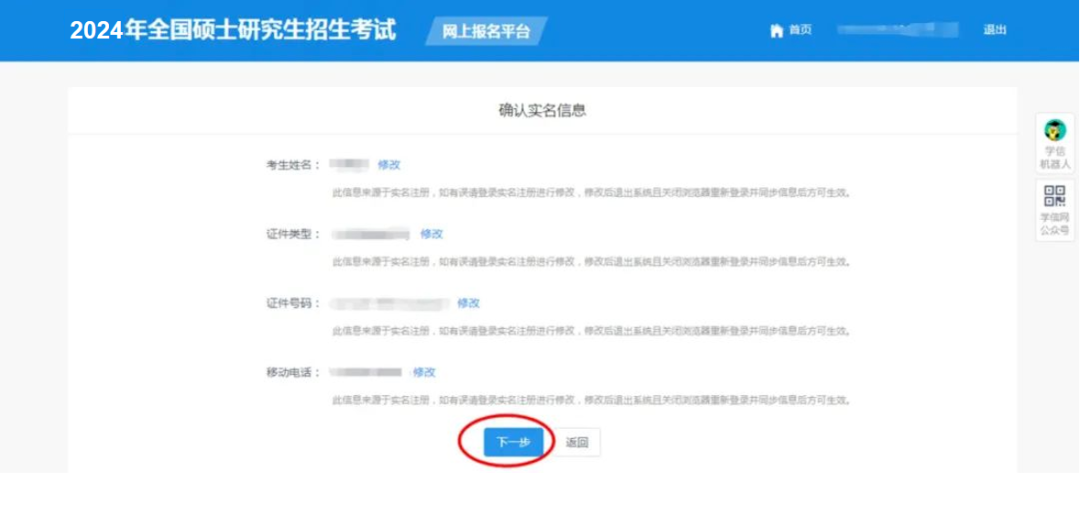Click the 考生姓名 label
This screenshot has height=516, width=1080.
(x=293, y=165)
